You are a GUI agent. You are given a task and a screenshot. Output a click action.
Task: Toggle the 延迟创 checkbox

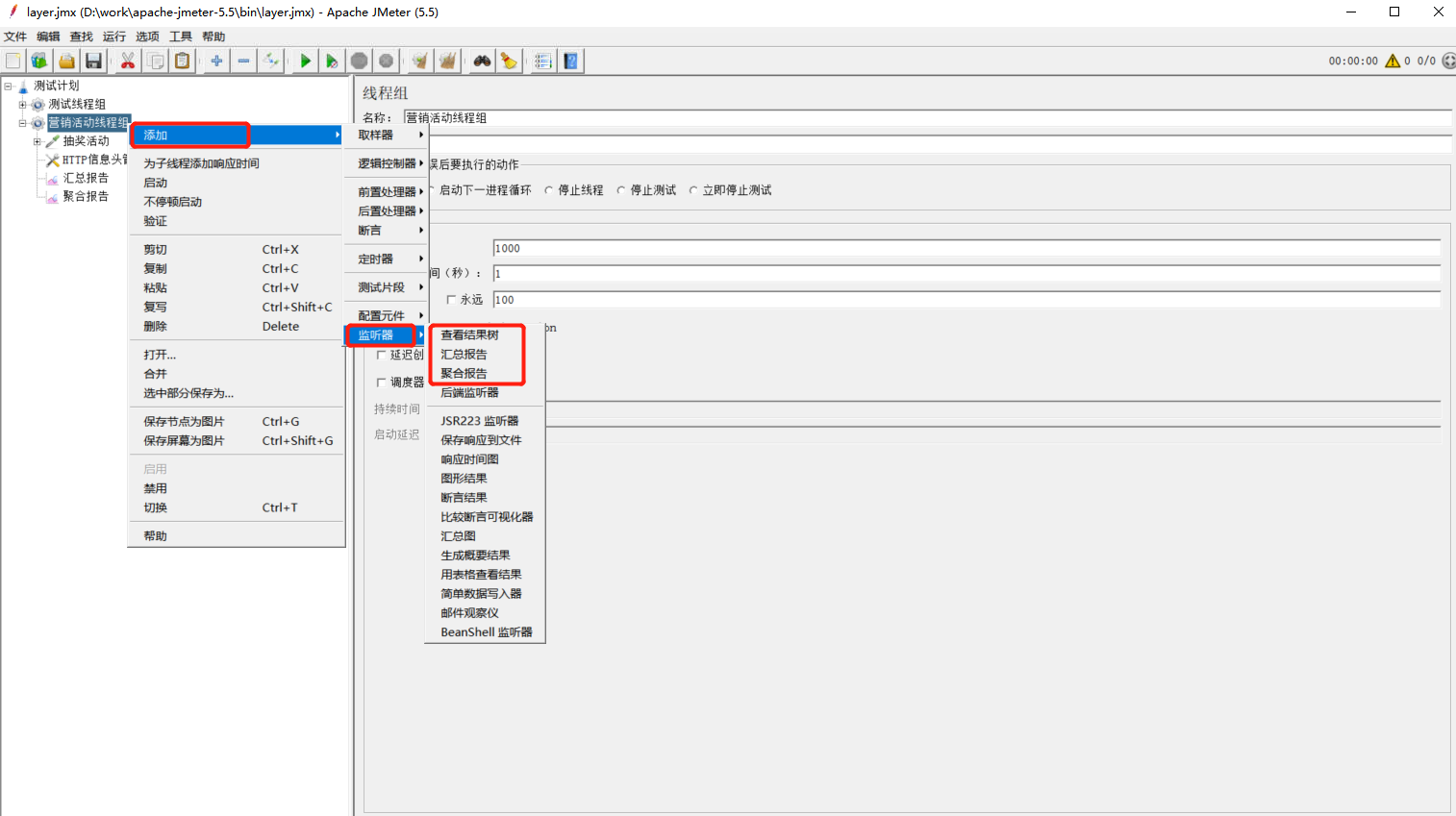point(381,355)
